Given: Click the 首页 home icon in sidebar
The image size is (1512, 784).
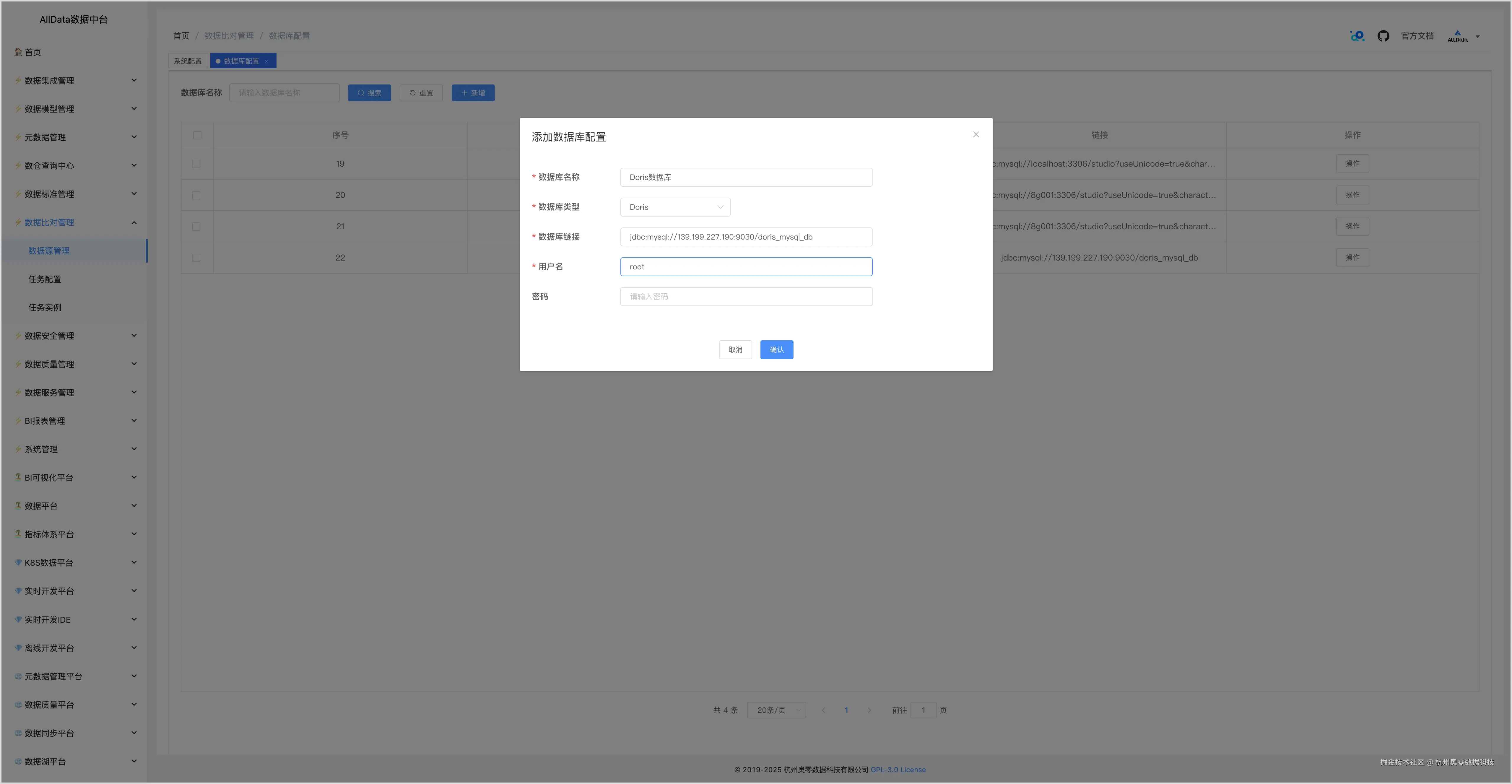Looking at the screenshot, I should coord(18,52).
